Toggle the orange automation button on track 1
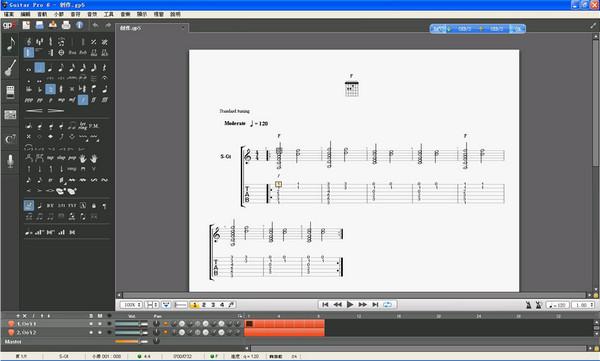Image resolution: width=600 pixels, height=361 pixels. click(166, 324)
